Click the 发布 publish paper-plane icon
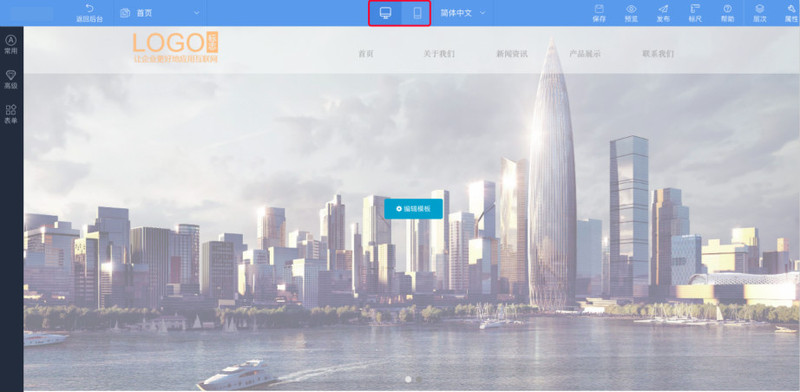 point(663,9)
